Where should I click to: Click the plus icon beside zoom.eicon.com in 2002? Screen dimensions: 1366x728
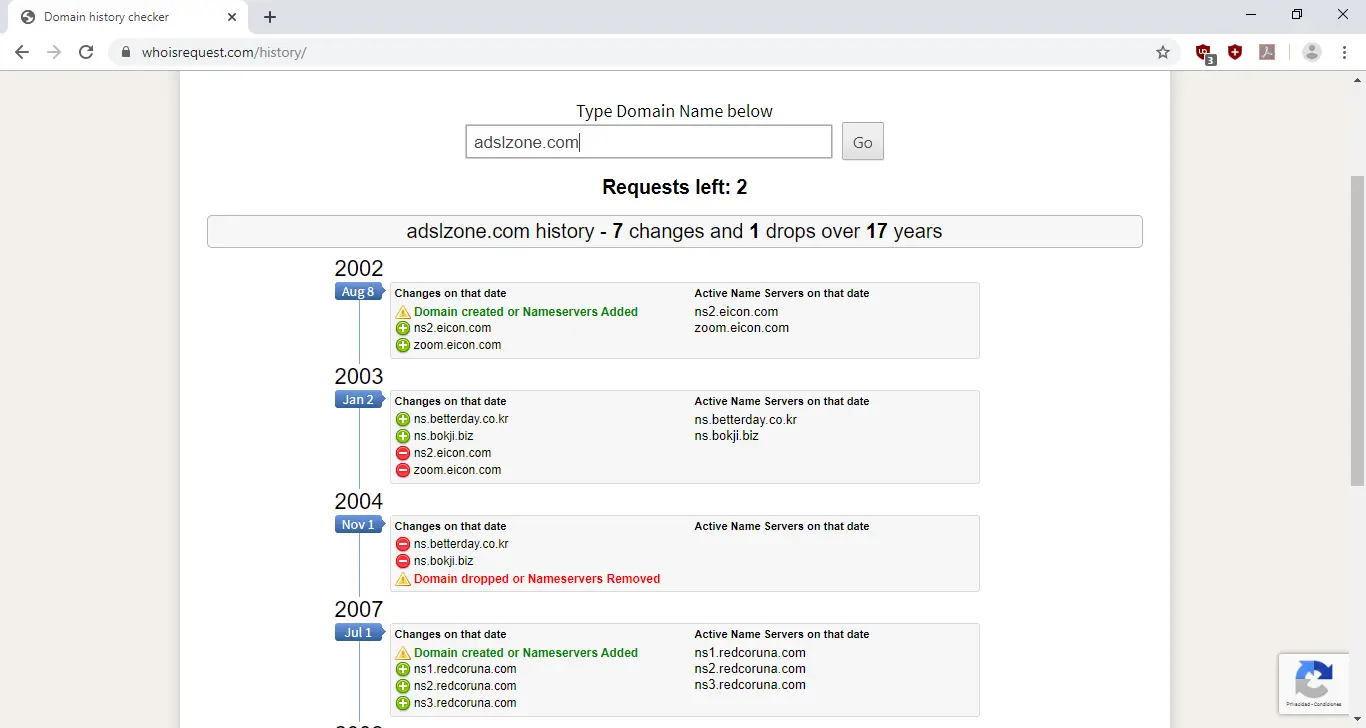(403, 345)
